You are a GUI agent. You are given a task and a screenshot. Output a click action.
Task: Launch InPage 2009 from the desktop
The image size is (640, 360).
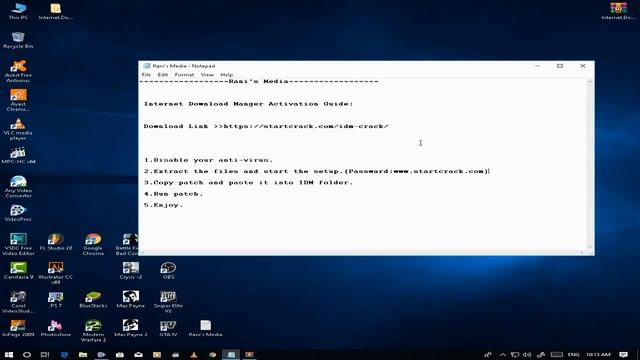pyautogui.click(x=18, y=329)
